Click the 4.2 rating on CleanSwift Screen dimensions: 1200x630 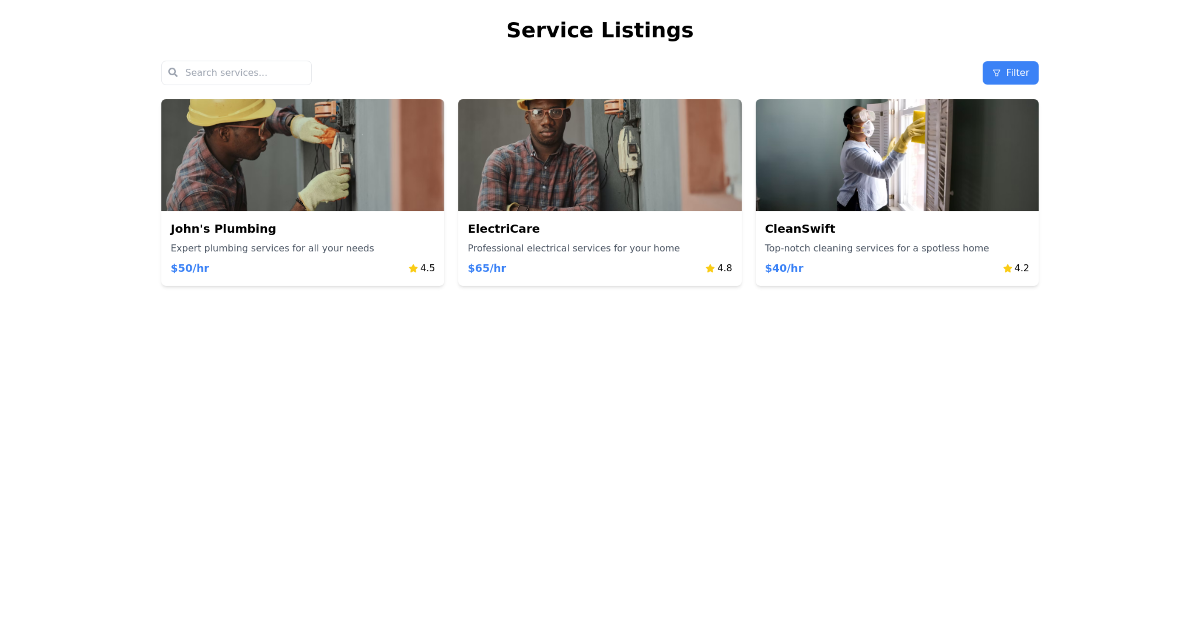(1021, 268)
